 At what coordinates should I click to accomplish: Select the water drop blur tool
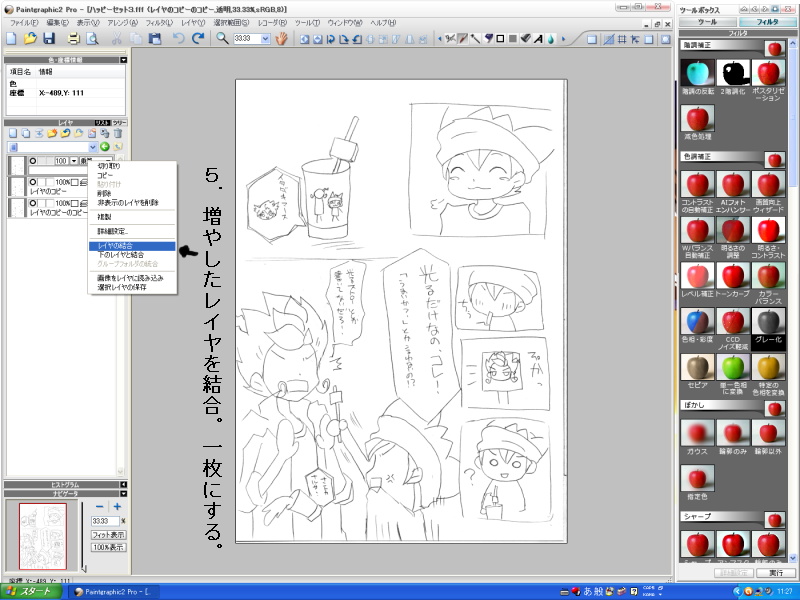551,39
